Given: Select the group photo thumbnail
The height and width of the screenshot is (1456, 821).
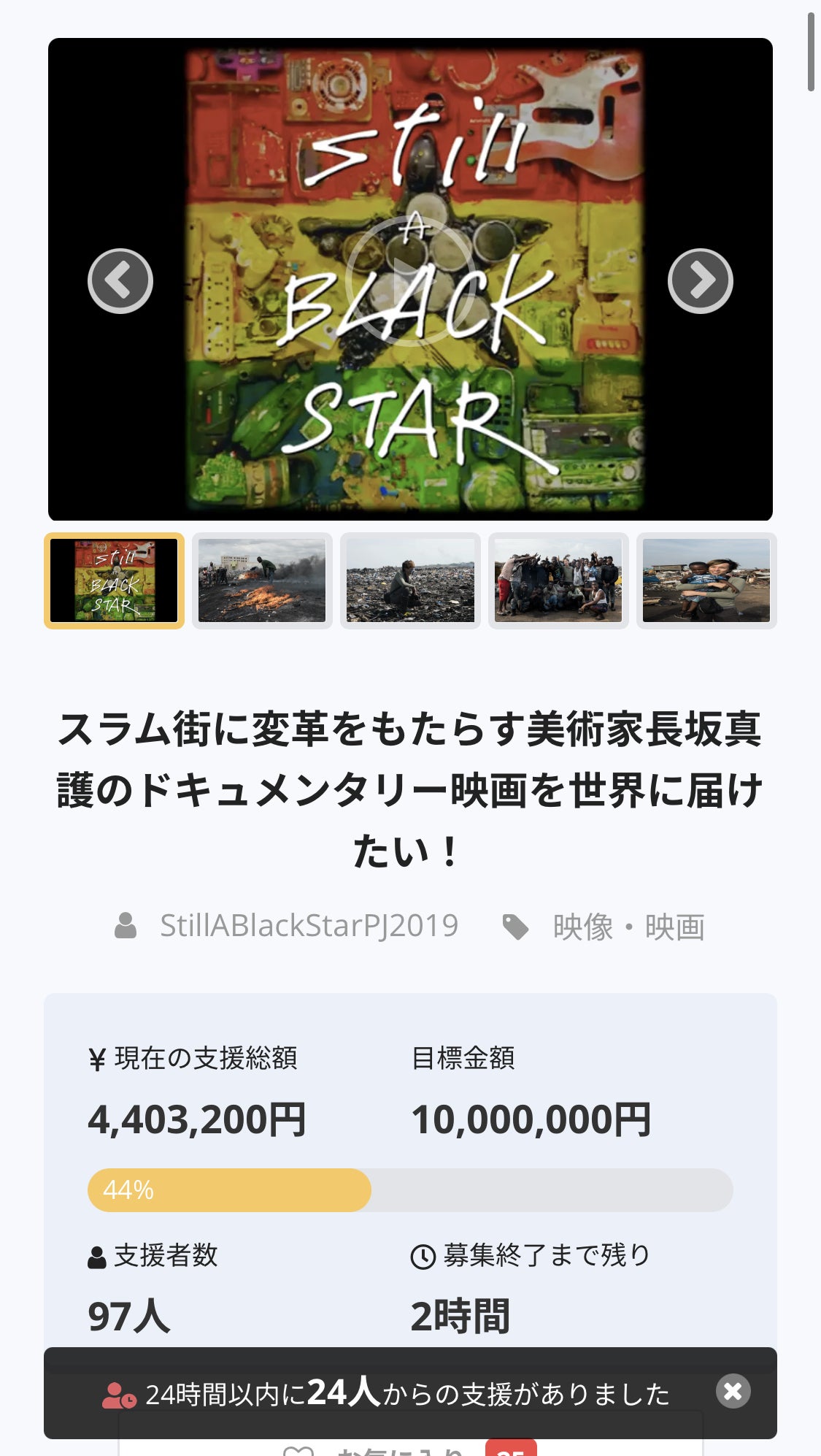Looking at the screenshot, I should click(x=558, y=581).
